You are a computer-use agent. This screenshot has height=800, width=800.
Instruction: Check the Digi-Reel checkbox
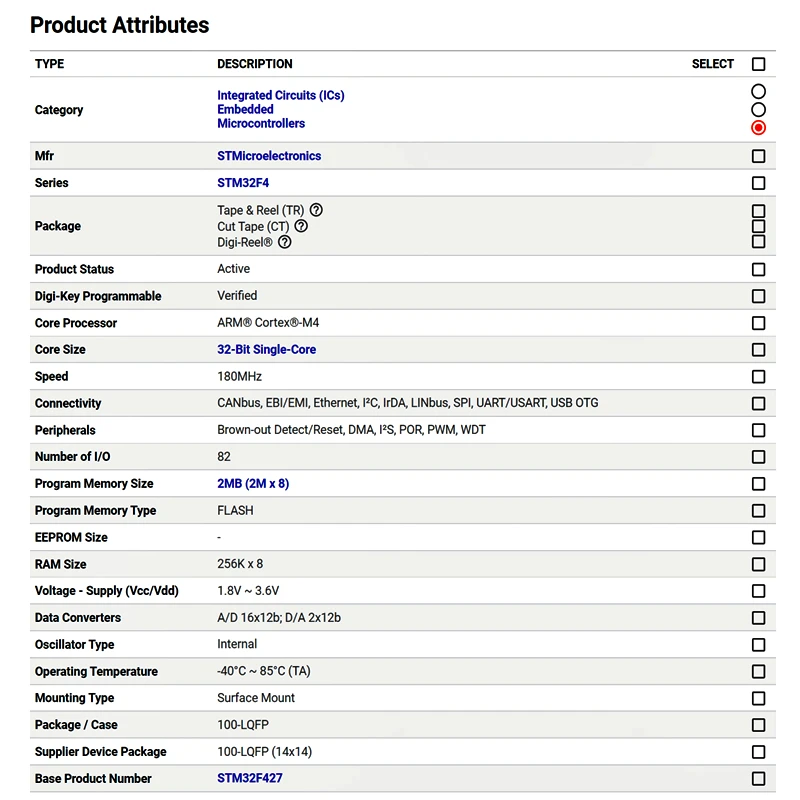(759, 241)
